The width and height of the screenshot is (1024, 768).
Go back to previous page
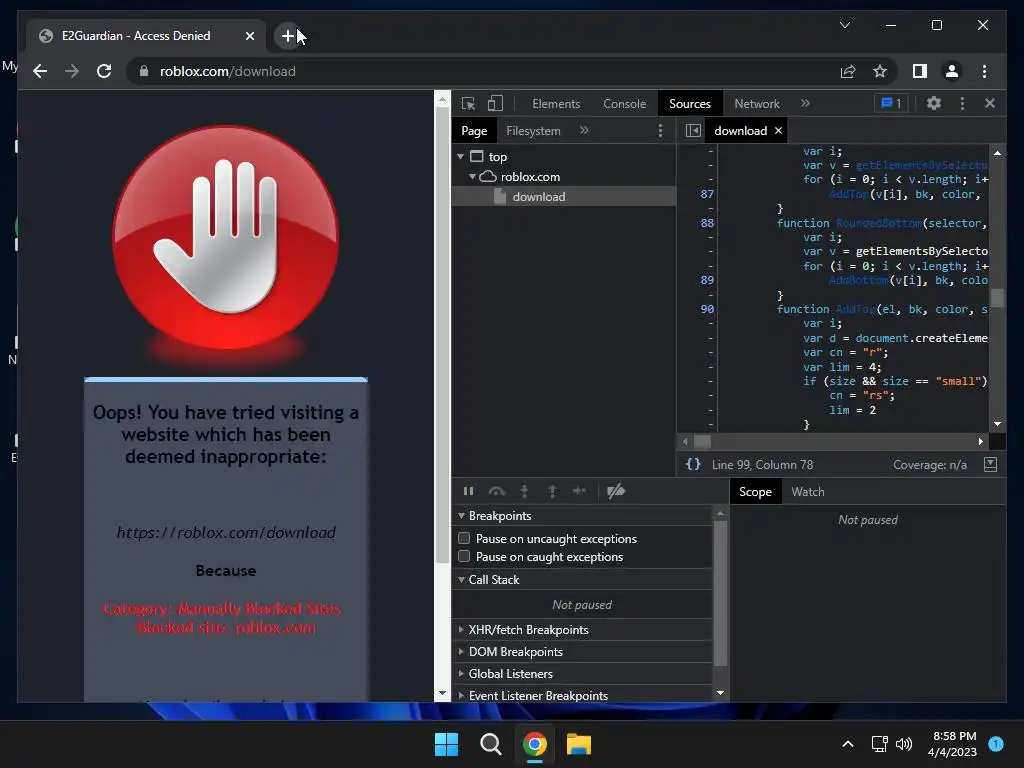(40, 71)
